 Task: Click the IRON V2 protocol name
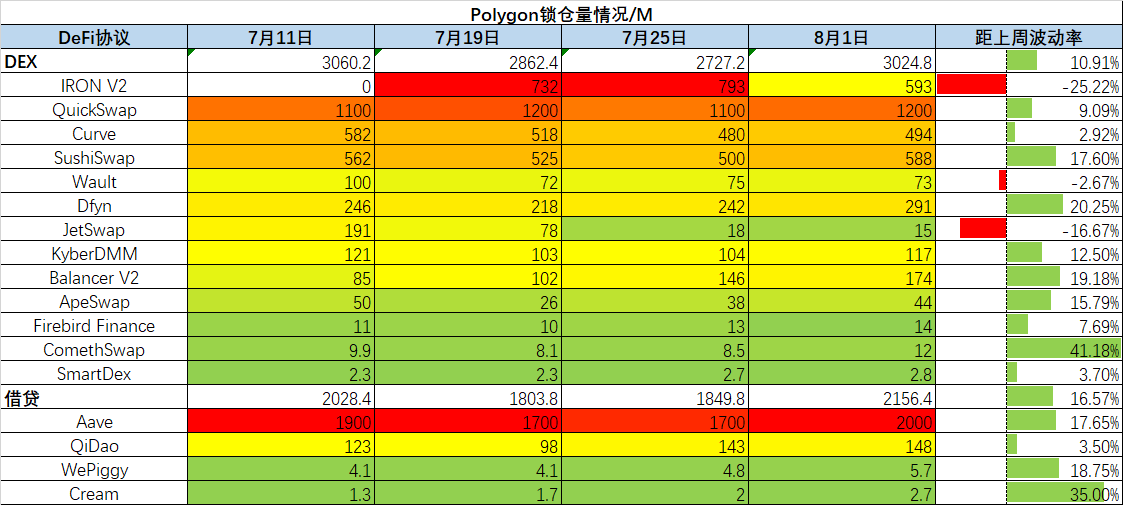(94, 86)
